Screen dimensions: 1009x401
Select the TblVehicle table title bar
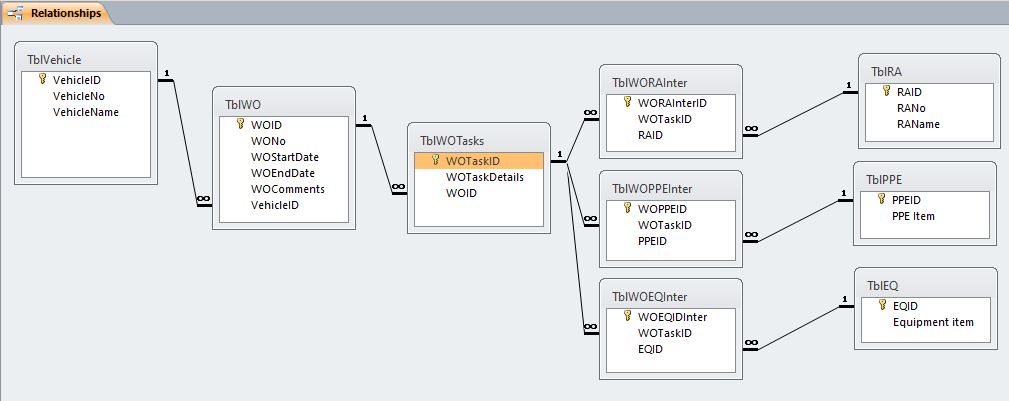click(x=86, y=60)
